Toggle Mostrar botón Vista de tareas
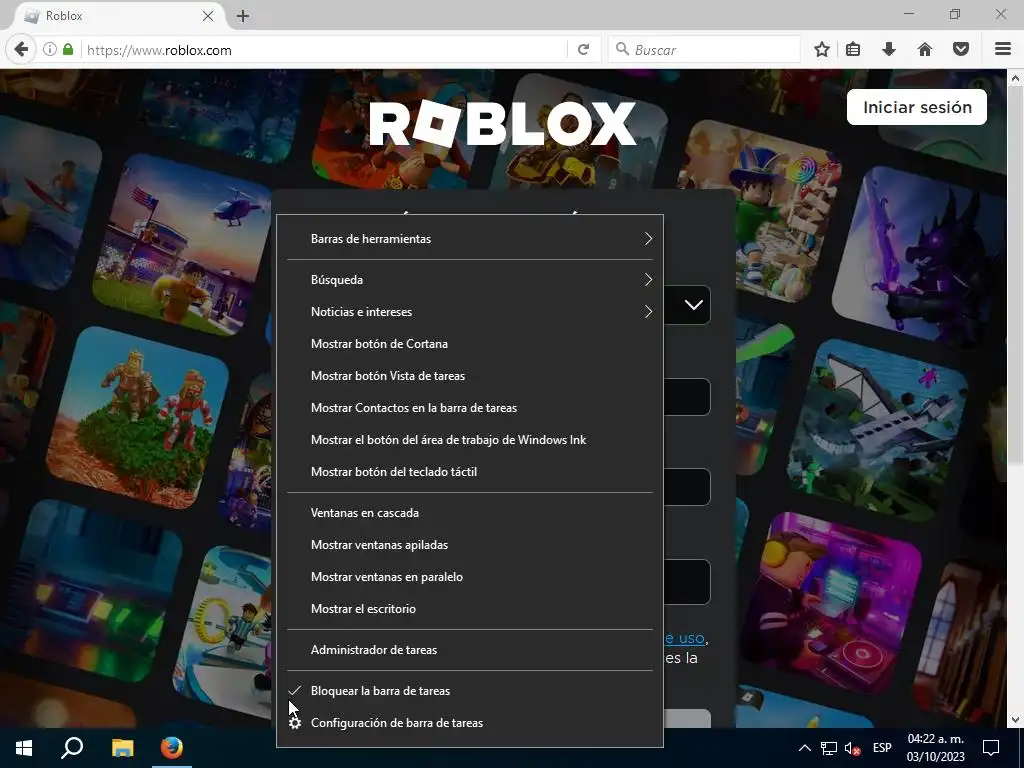The image size is (1024, 768). 470,376
